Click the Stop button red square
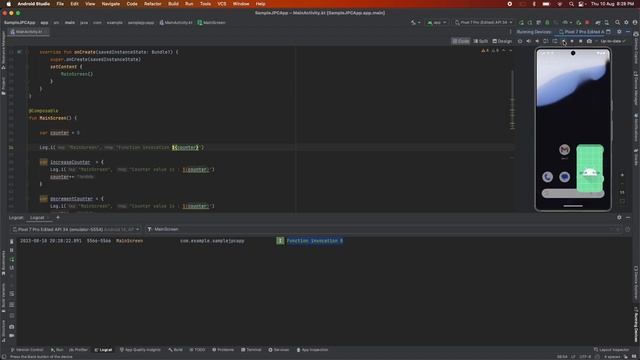This screenshot has height=360, width=640. [587, 22]
